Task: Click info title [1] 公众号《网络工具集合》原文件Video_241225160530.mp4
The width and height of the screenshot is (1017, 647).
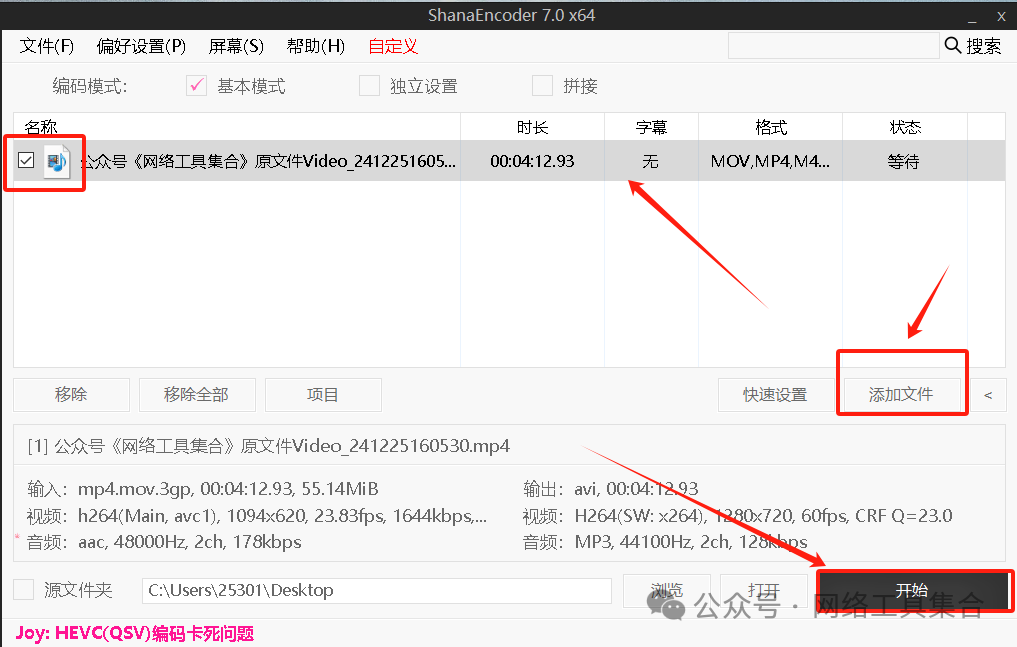Action: click(269, 446)
